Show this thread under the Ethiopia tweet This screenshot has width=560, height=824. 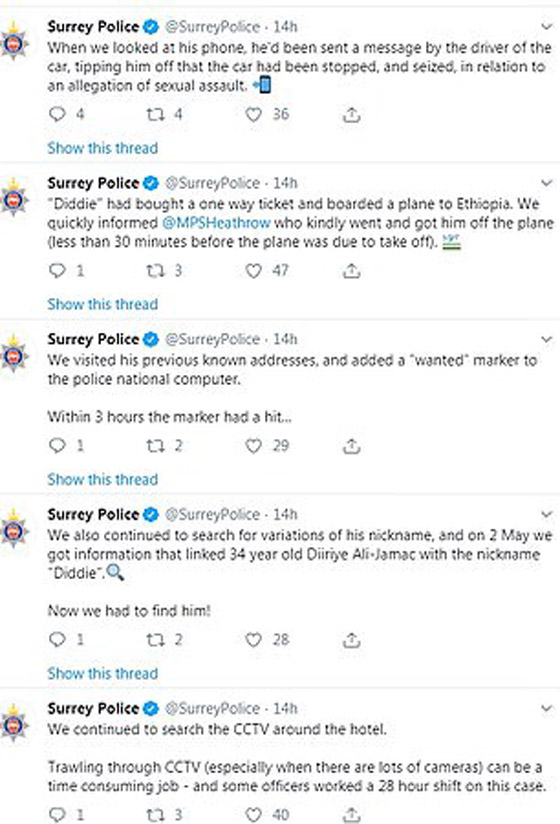pyautogui.click(x=102, y=304)
